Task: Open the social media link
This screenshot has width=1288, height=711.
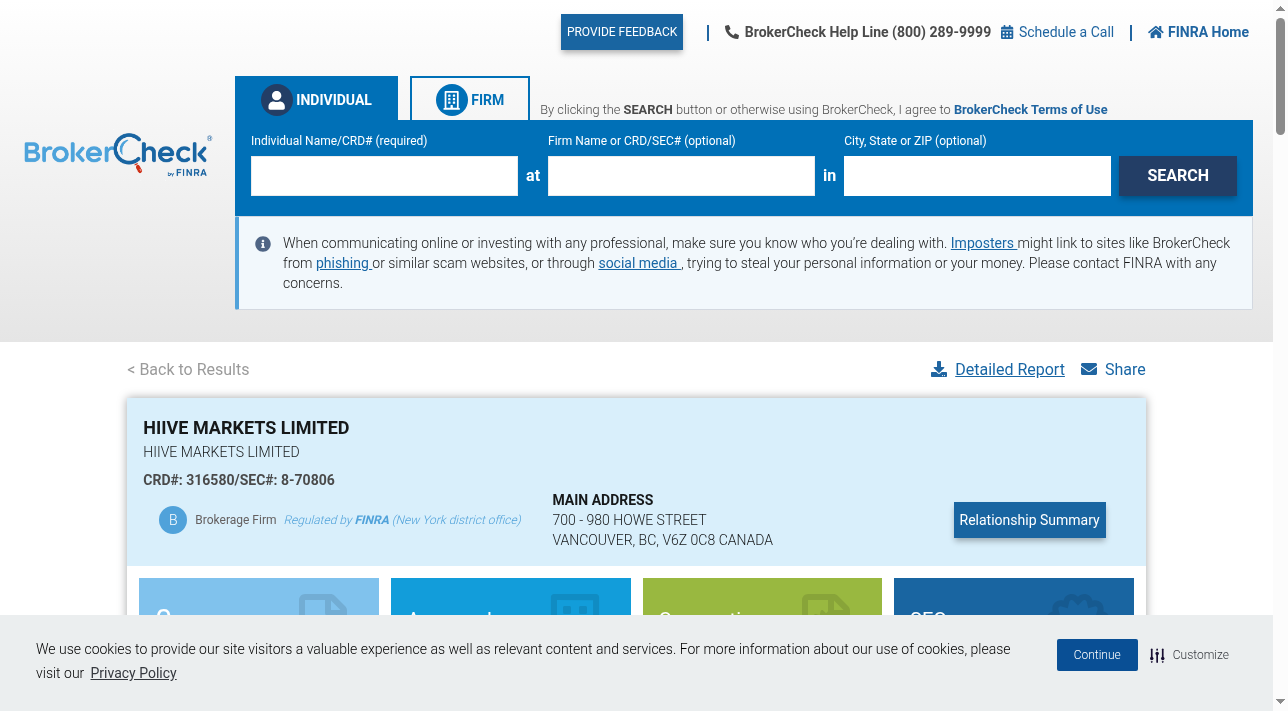Action: (639, 263)
